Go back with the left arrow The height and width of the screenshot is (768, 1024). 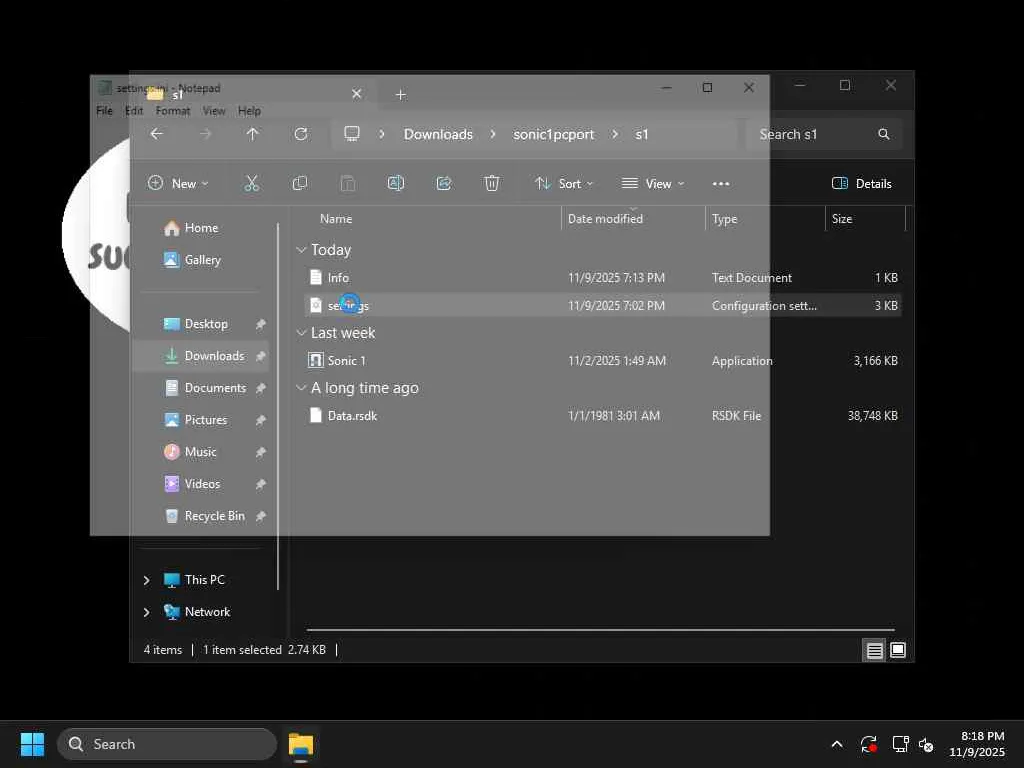coord(157,134)
